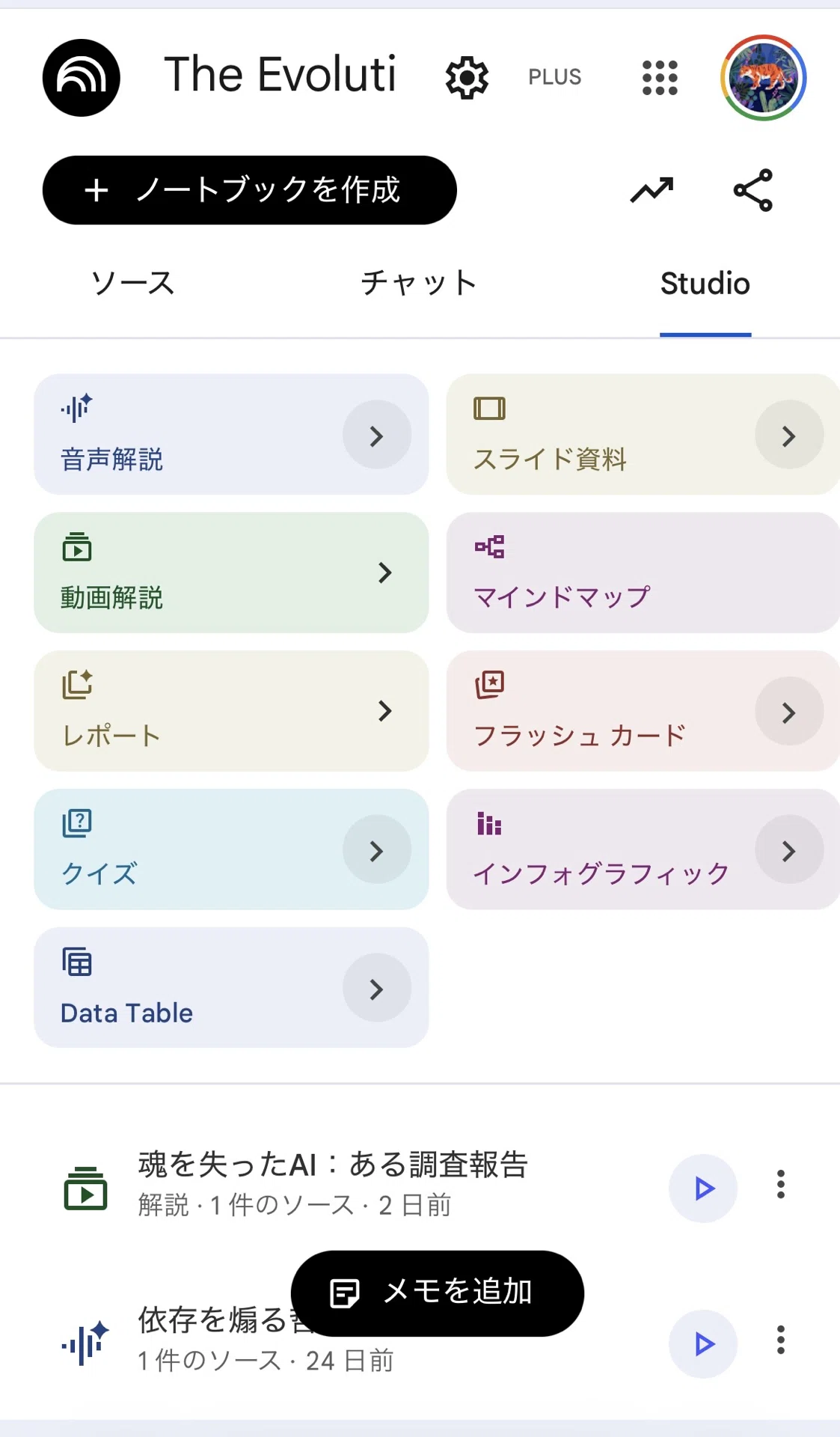This screenshot has width=840, height=1437.
Task: Click the ノートブックを作成 button
Action: pos(250,190)
